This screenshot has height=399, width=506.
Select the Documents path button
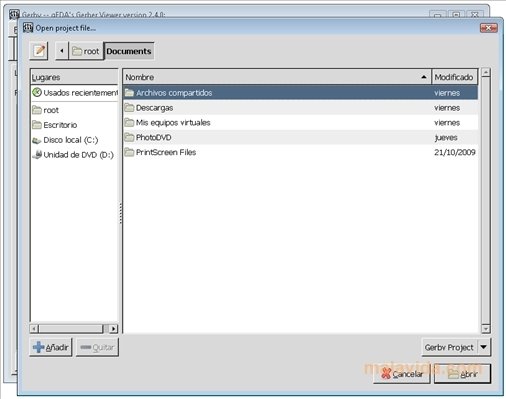point(129,51)
